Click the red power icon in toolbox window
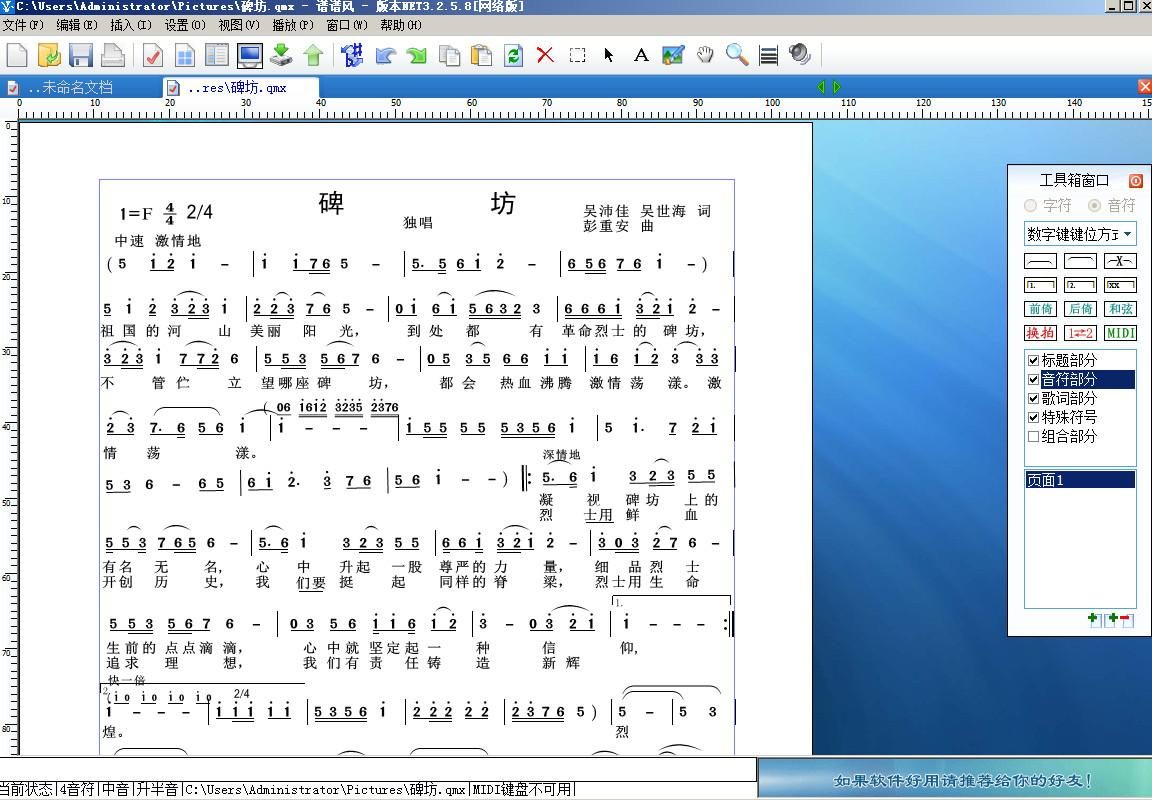Image resolution: width=1152 pixels, height=800 pixels. pos(1135,181)
